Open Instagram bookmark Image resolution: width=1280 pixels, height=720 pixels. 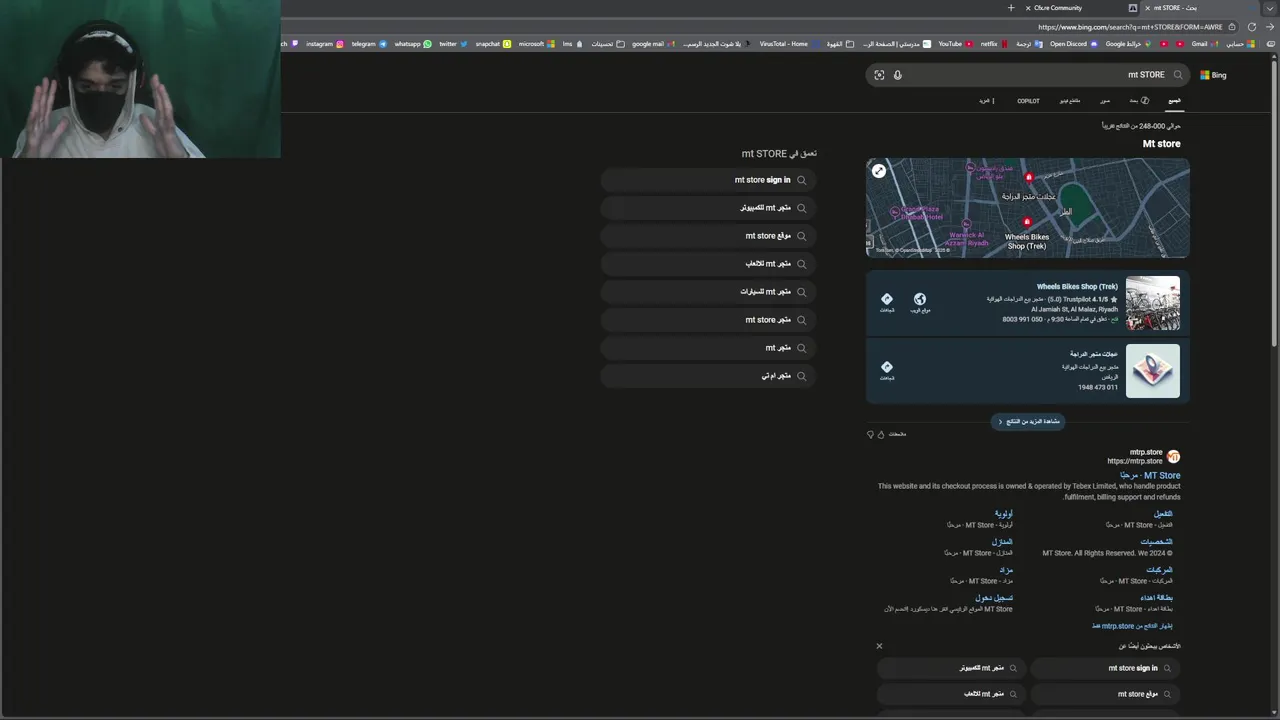324,44
